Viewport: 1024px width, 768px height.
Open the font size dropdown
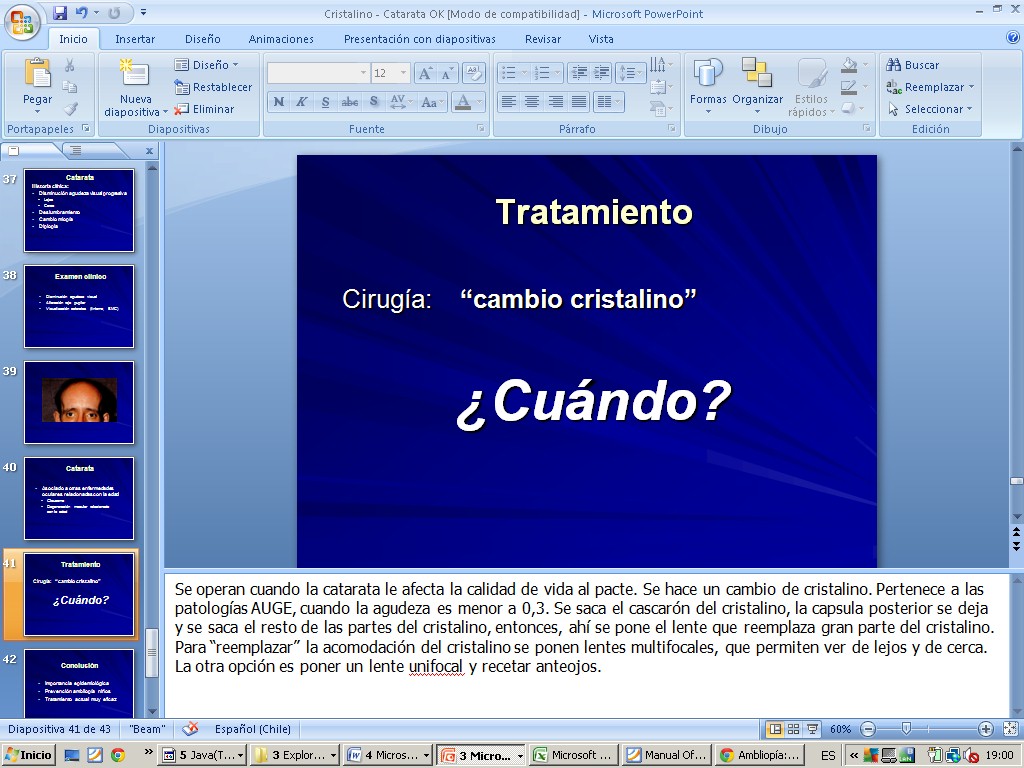pos(403,73)
